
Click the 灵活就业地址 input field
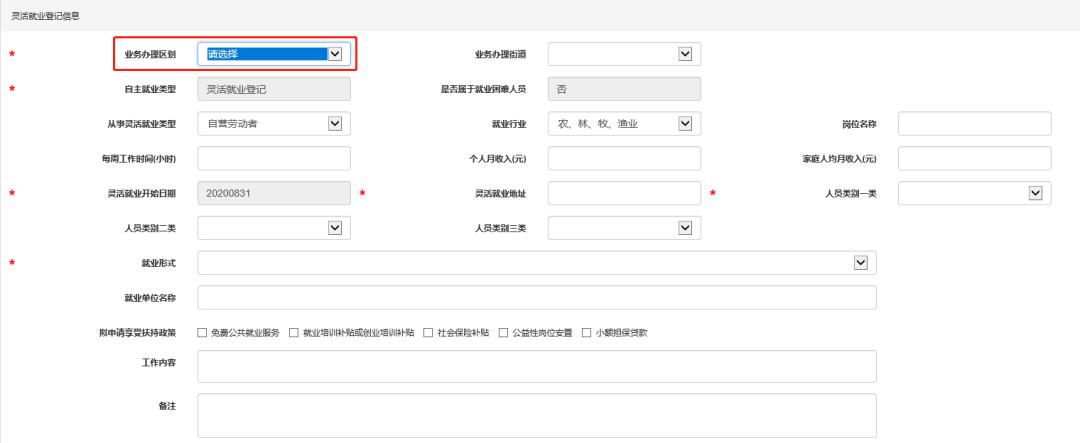(624, 193)
